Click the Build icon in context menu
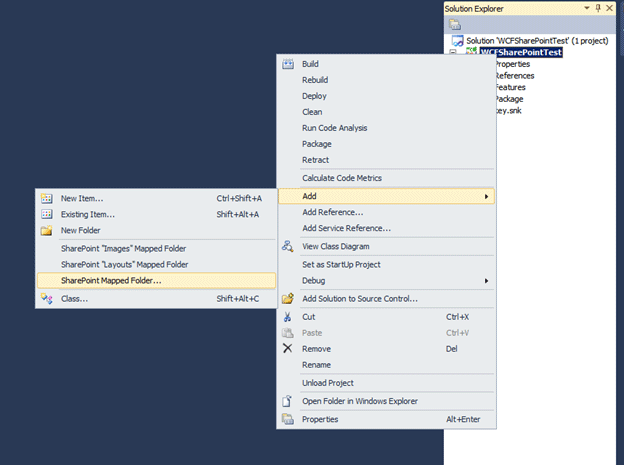 [288, 64]
